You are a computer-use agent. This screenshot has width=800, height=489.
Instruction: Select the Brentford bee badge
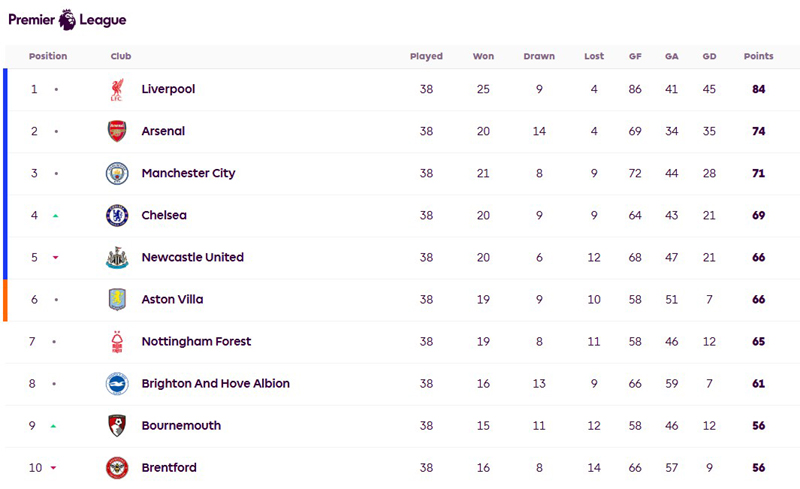(117, 468)
